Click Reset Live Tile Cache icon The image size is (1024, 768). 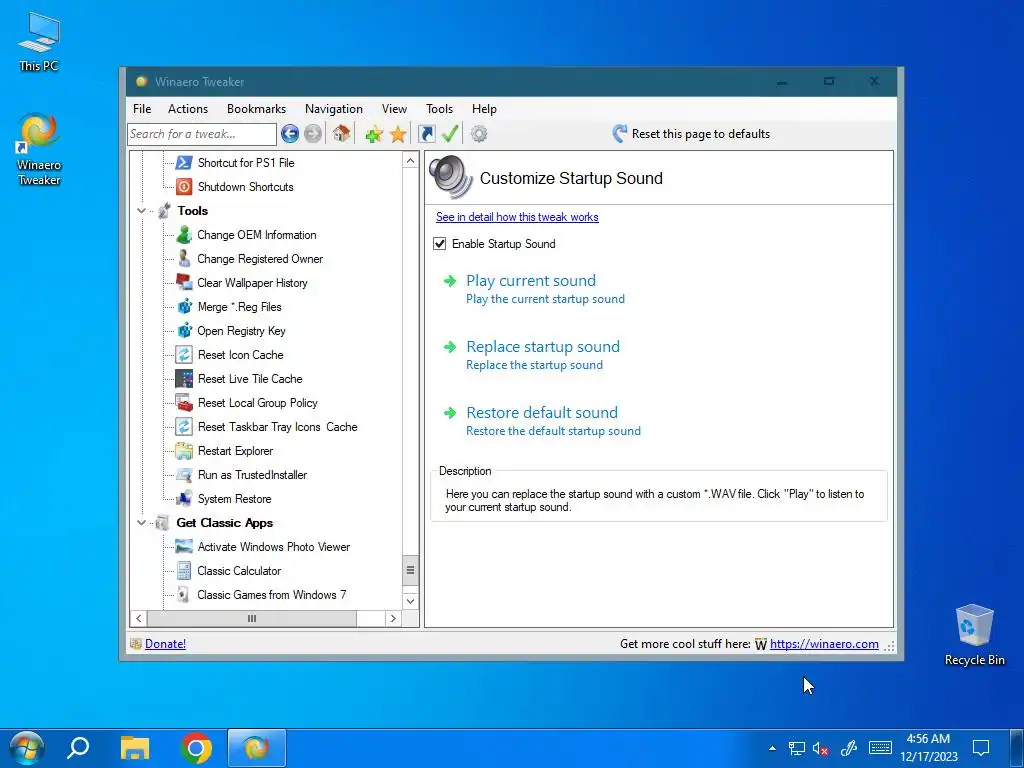click(x=184, y=379)
